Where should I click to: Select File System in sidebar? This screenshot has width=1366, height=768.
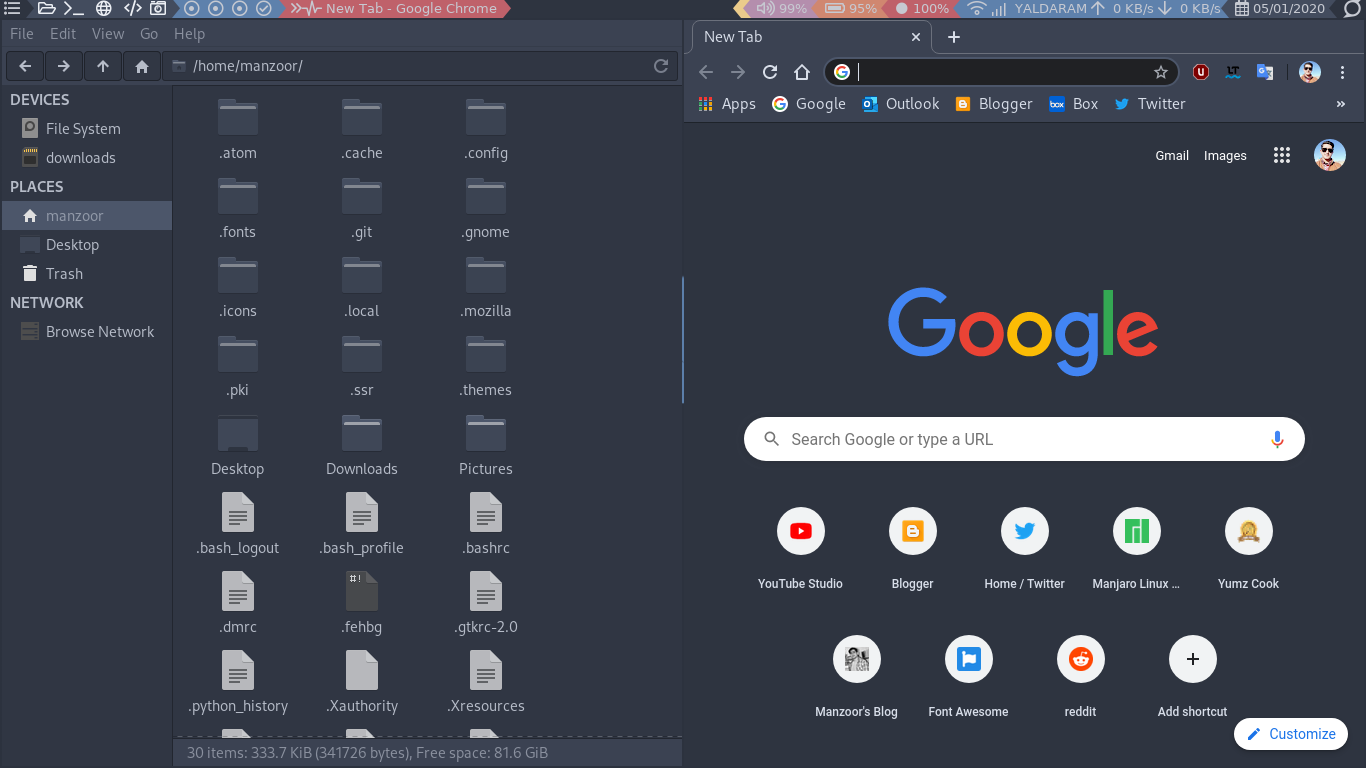[86, 129]
